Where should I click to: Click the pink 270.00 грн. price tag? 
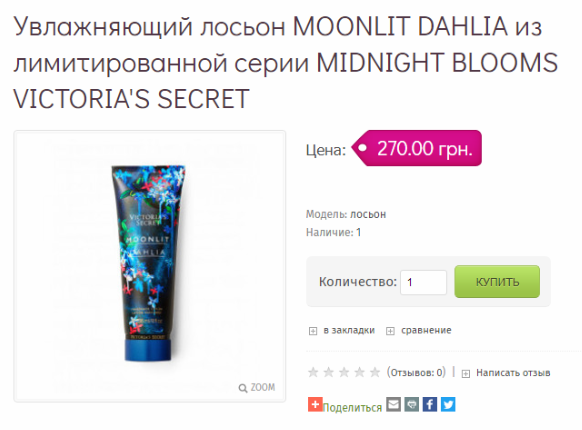click(x=416, y=148)
